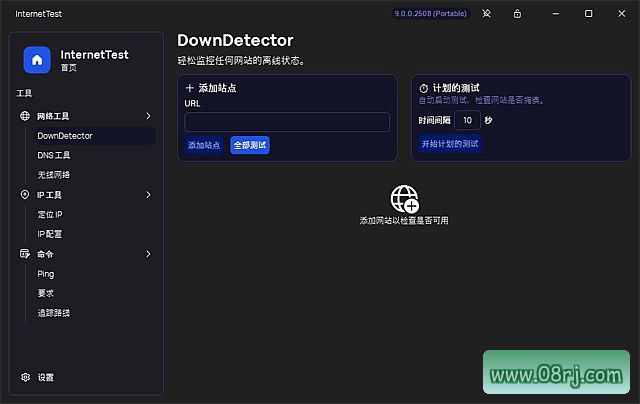Click the lock icon in title bar

tap(516, 14)
